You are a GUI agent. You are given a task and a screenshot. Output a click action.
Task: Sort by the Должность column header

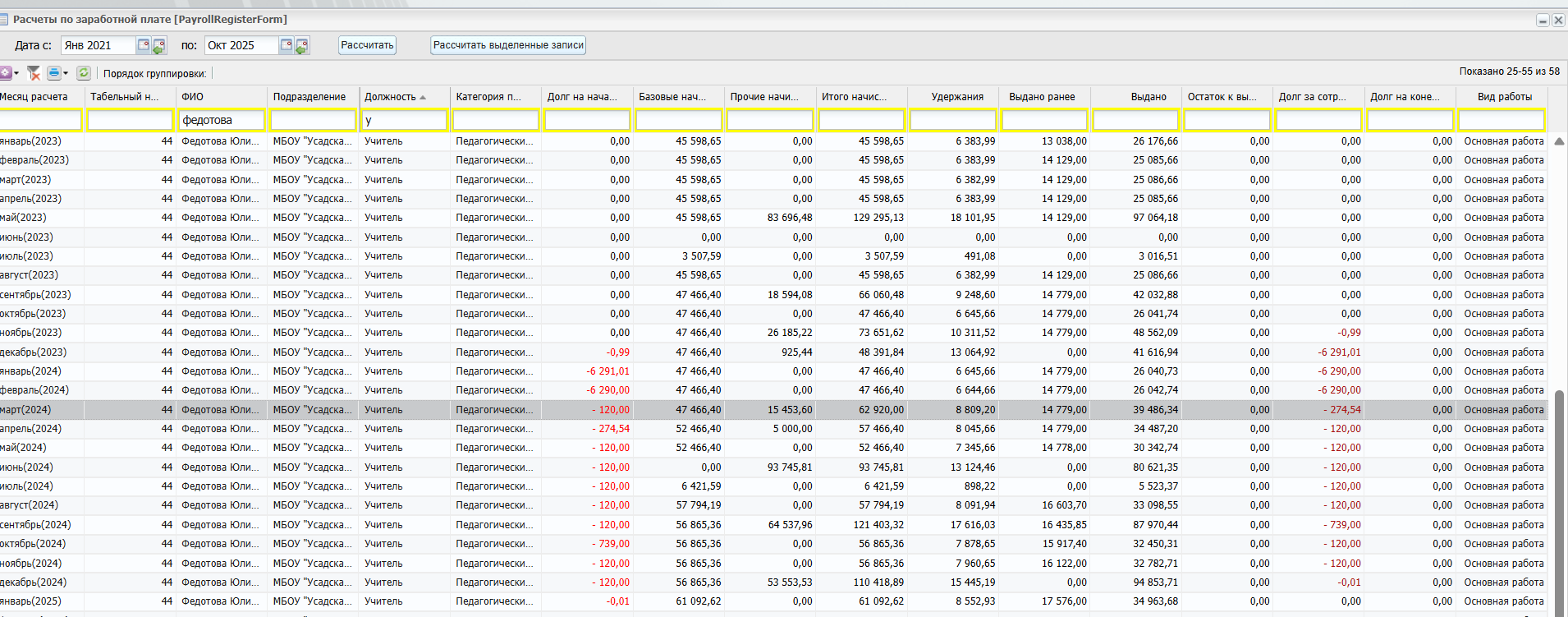coord(390,97)
